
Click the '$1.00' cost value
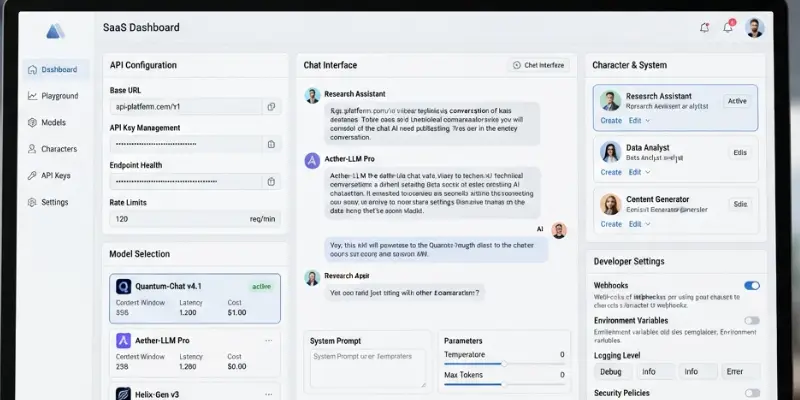pos(237,312)
